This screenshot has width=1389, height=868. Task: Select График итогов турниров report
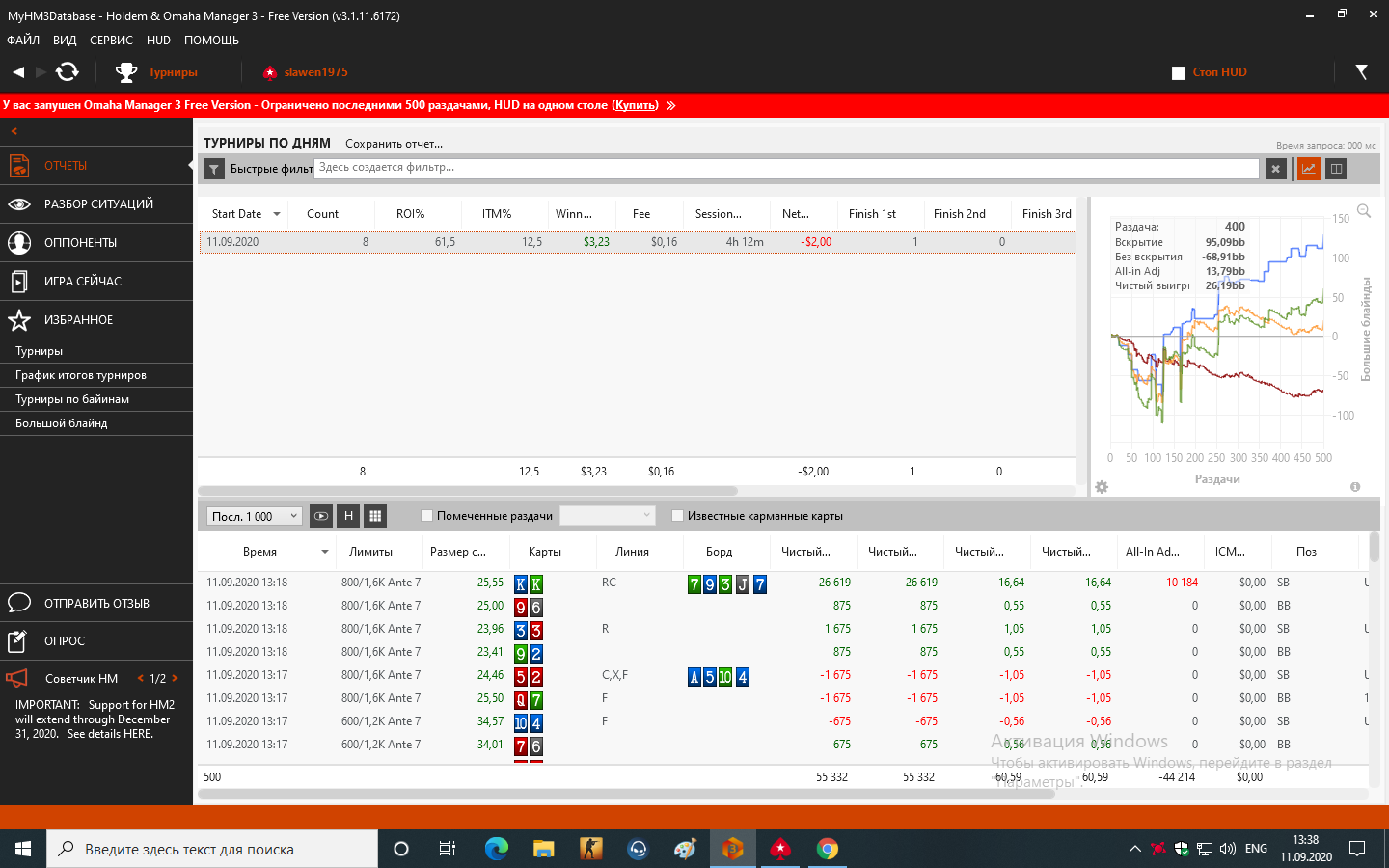pos(96,375)
